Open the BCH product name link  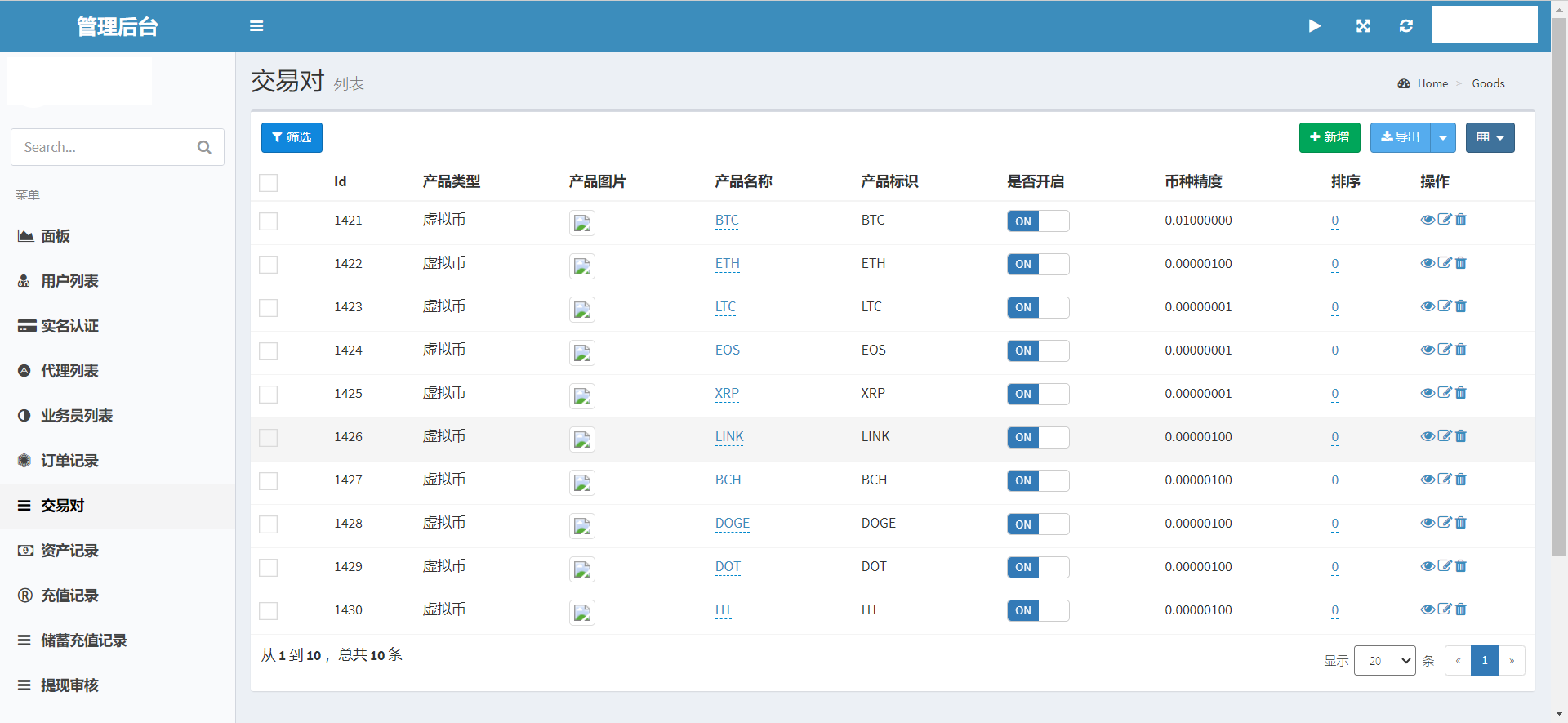[x=728, y=480]
